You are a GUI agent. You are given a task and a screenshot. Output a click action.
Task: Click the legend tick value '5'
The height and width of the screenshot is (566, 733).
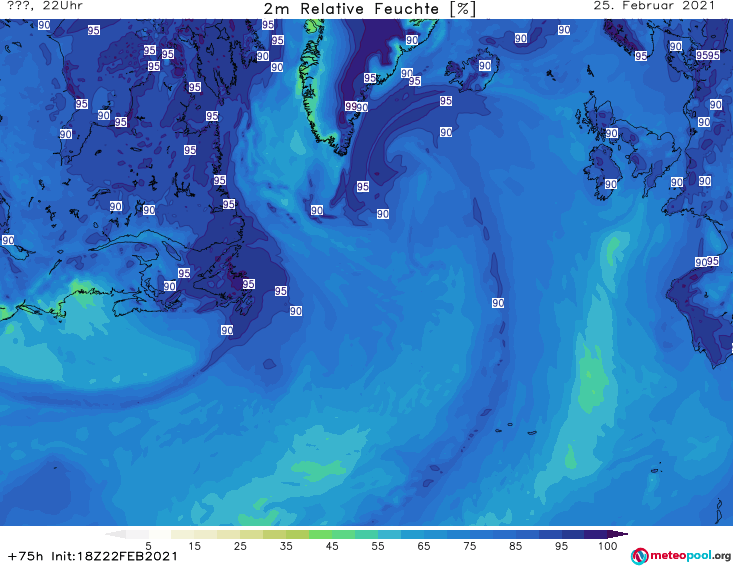[x=148, y=546]
